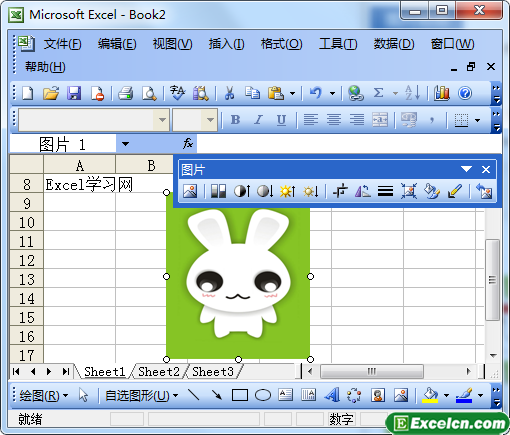Toggle Bold formatting
This screenshot has width=510, height=435.
point(235,119)
